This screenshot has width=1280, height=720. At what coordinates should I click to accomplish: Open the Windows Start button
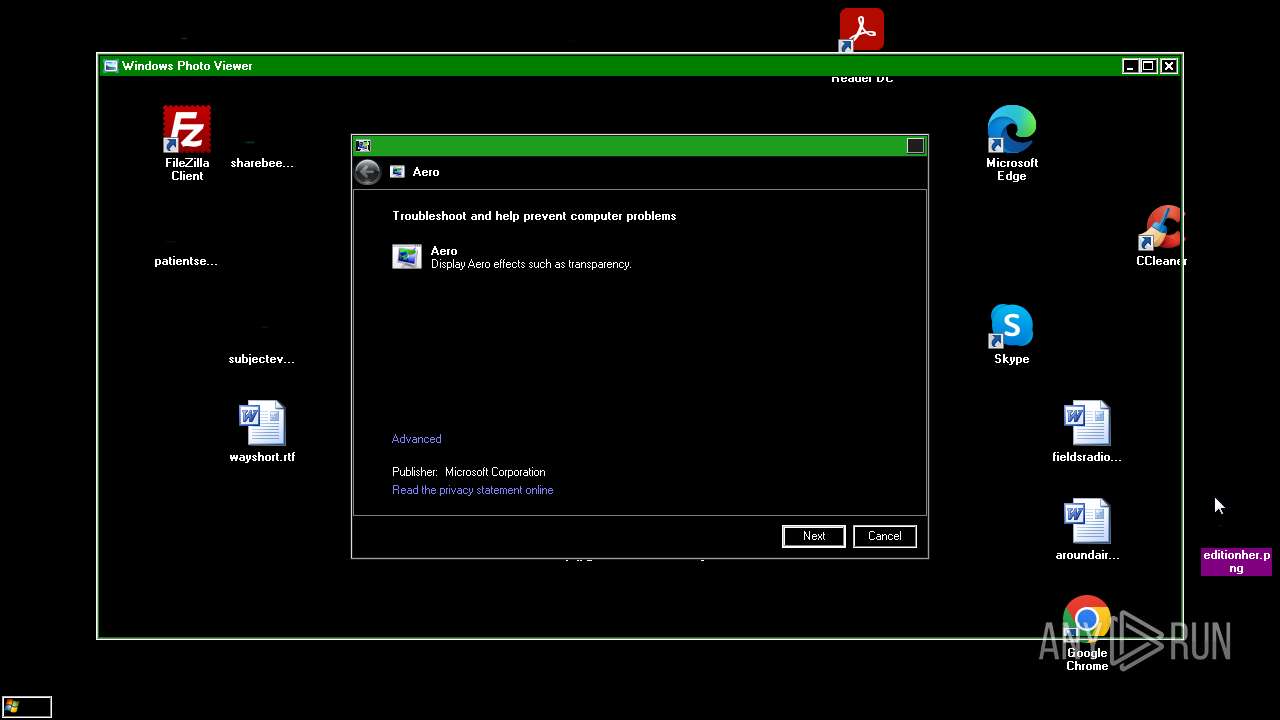click(26, 707)
